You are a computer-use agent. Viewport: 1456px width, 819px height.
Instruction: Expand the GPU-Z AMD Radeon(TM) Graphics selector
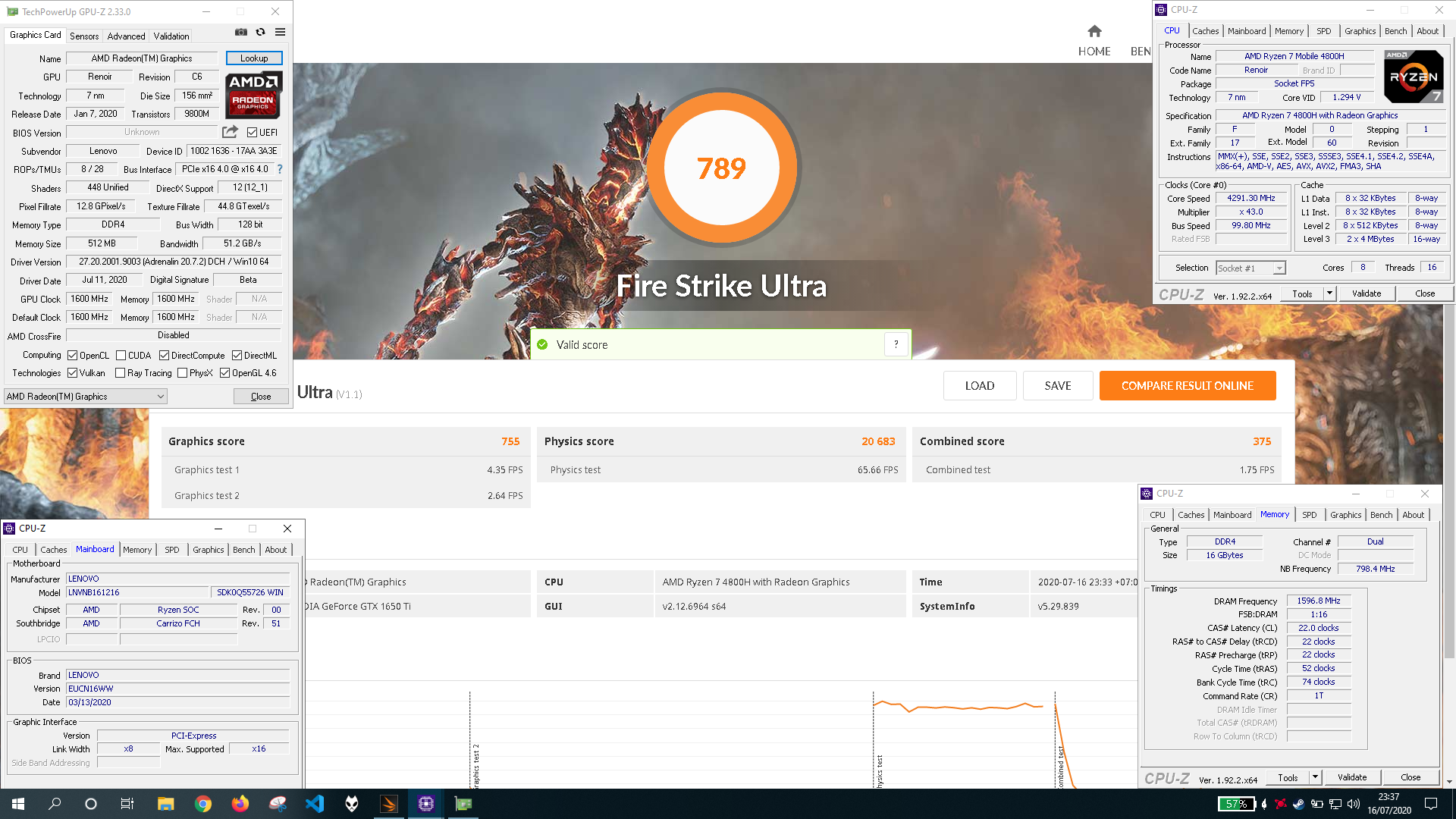(x=86, y=397)
